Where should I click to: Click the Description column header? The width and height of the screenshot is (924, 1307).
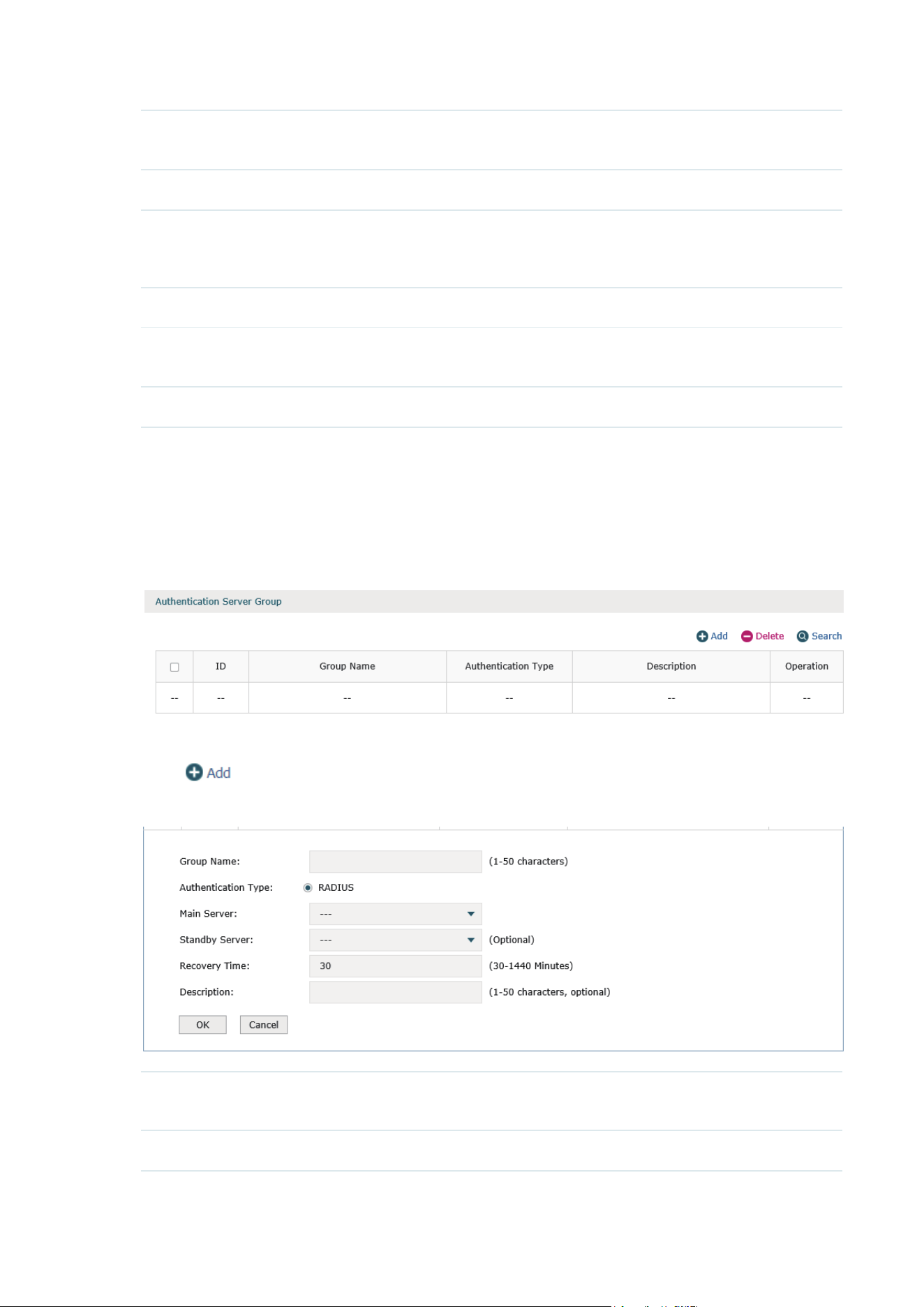[x=671, y=666]
